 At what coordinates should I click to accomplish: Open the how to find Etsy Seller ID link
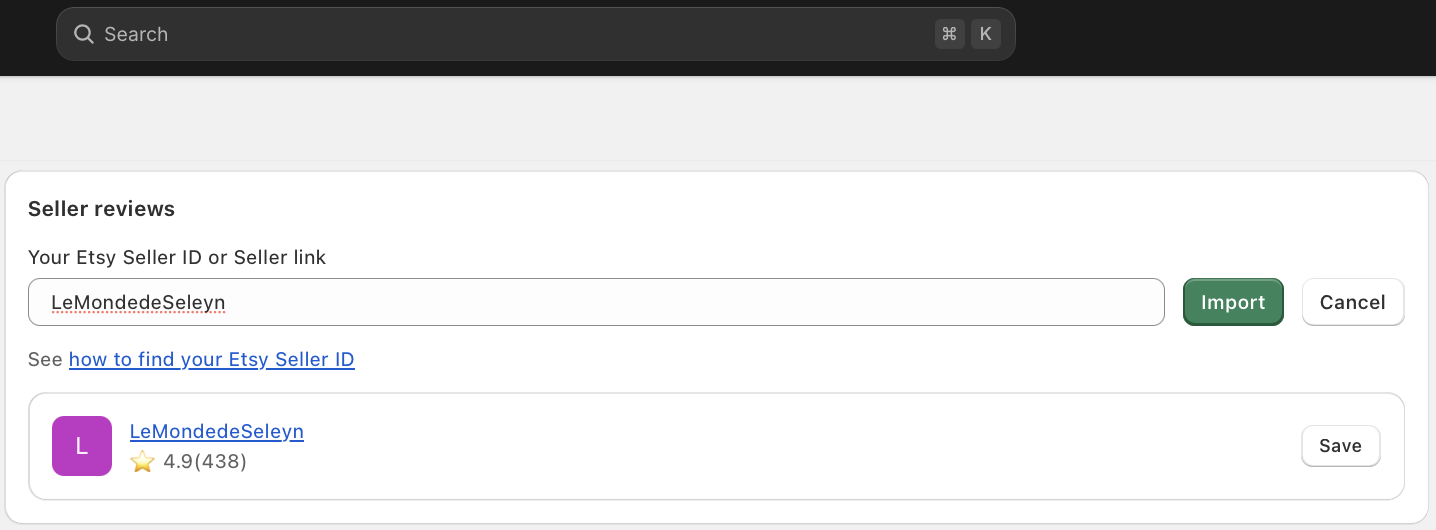(x=211, y=360)
